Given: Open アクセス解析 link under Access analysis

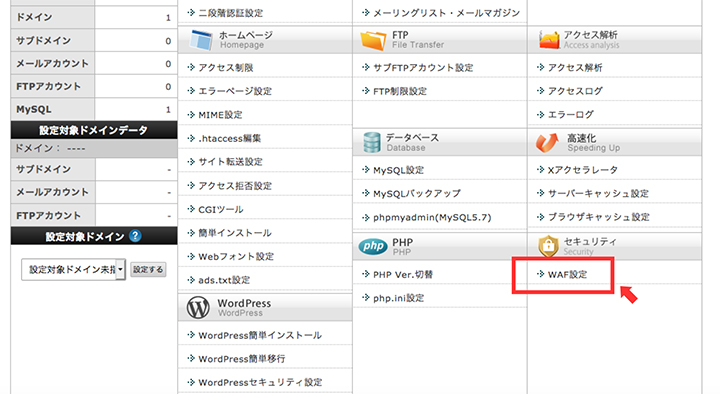Looking at the screenshot, I should (x=575, y=68).
